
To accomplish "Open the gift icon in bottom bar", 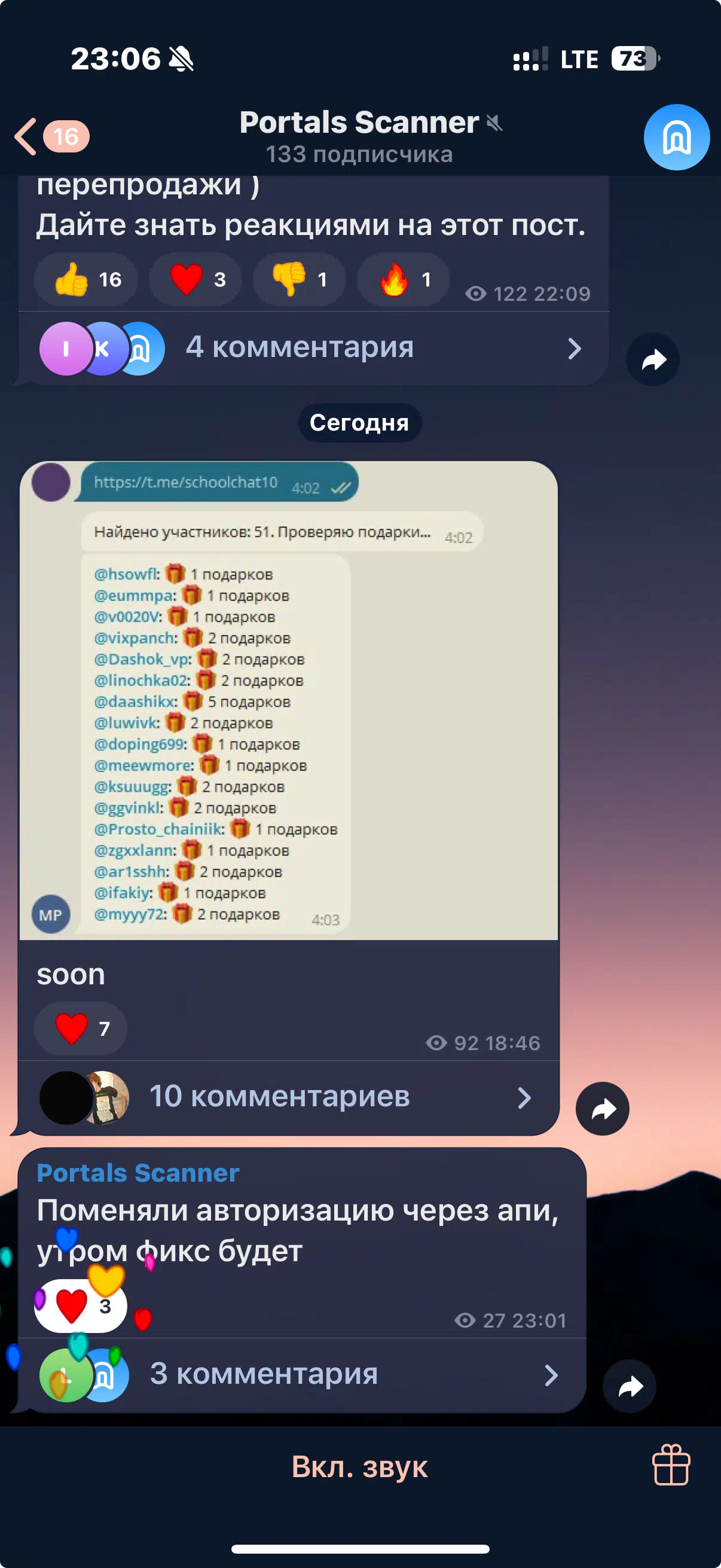I will (x=671, y=1465).
